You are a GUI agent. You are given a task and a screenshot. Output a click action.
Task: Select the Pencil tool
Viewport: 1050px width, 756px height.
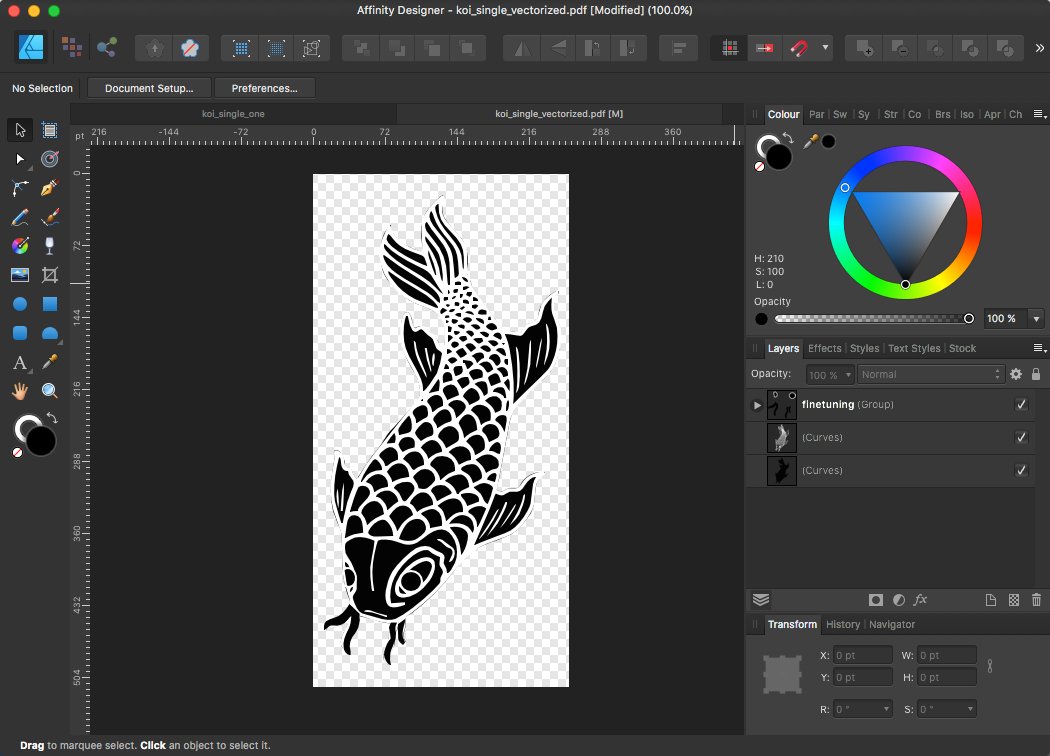20,216
